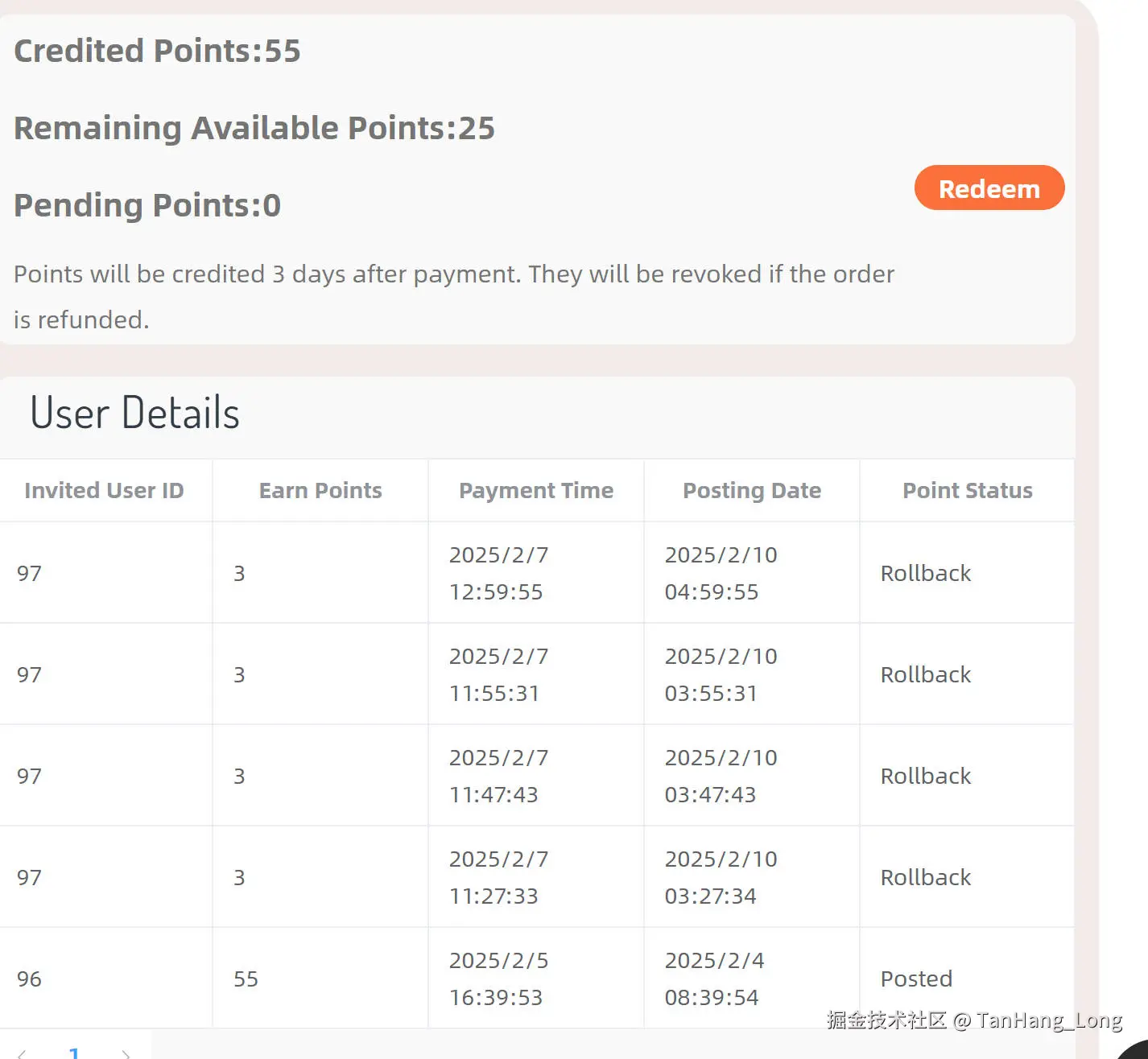Click invited user ID 96 cell
The image size is (1148, 1059).
pos(29,979)
